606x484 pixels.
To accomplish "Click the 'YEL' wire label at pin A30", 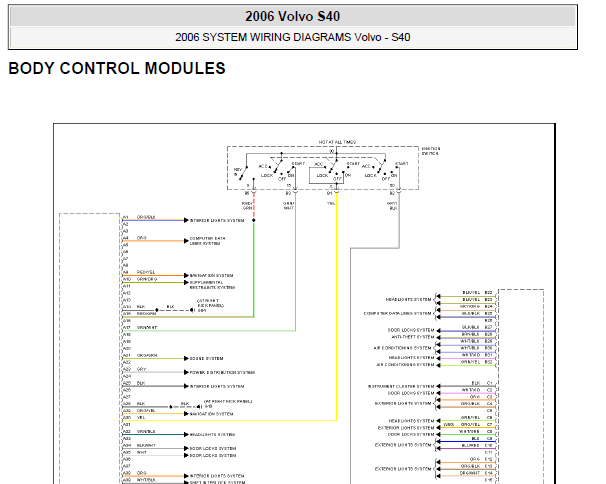I will point(141,417).
